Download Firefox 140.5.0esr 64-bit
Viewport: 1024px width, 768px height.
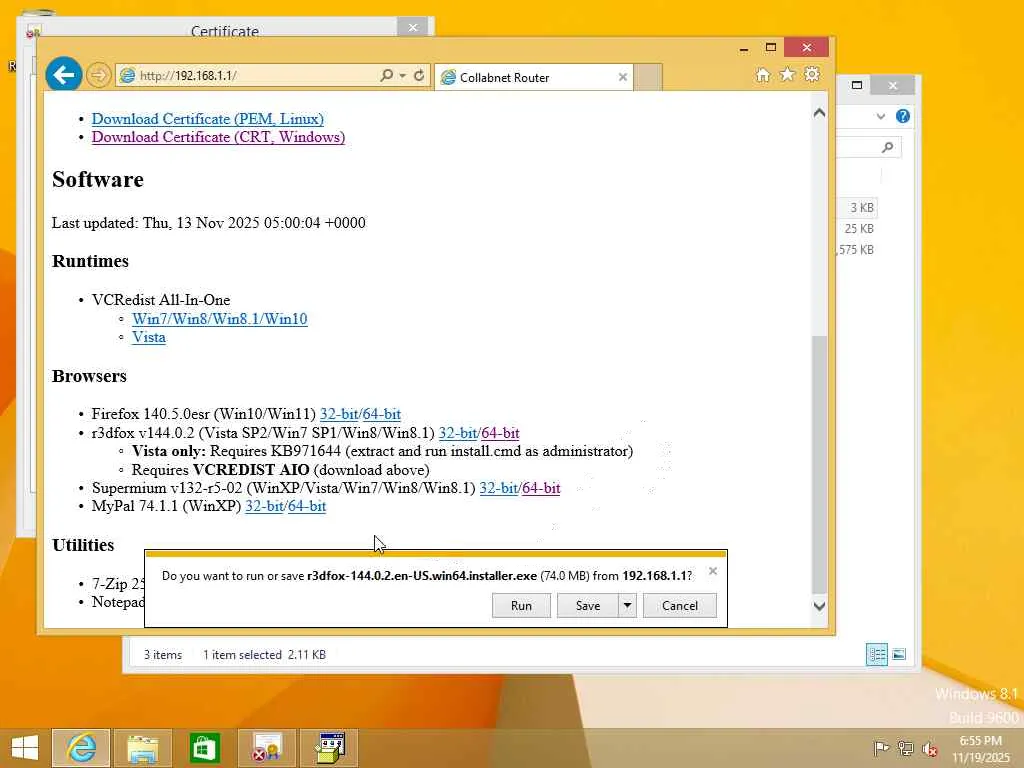pos(381,414)
